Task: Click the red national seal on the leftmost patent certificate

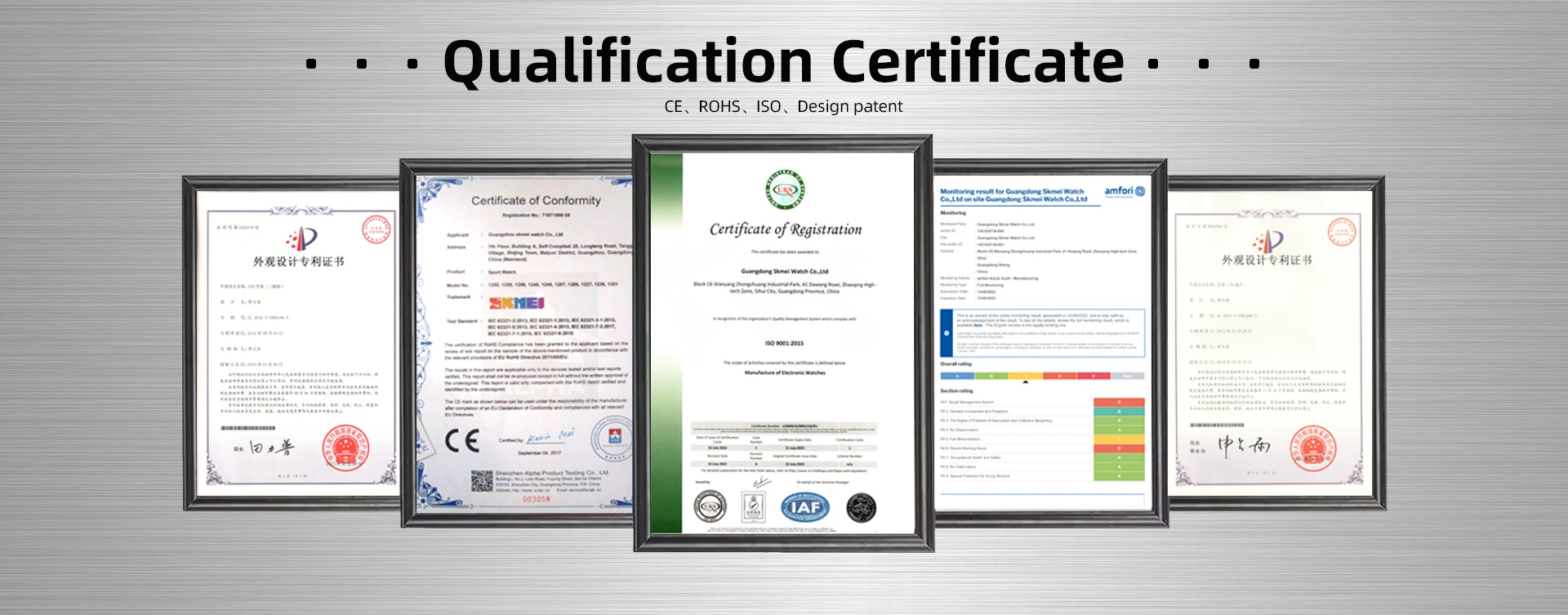Action: click(x=345, y=447)
